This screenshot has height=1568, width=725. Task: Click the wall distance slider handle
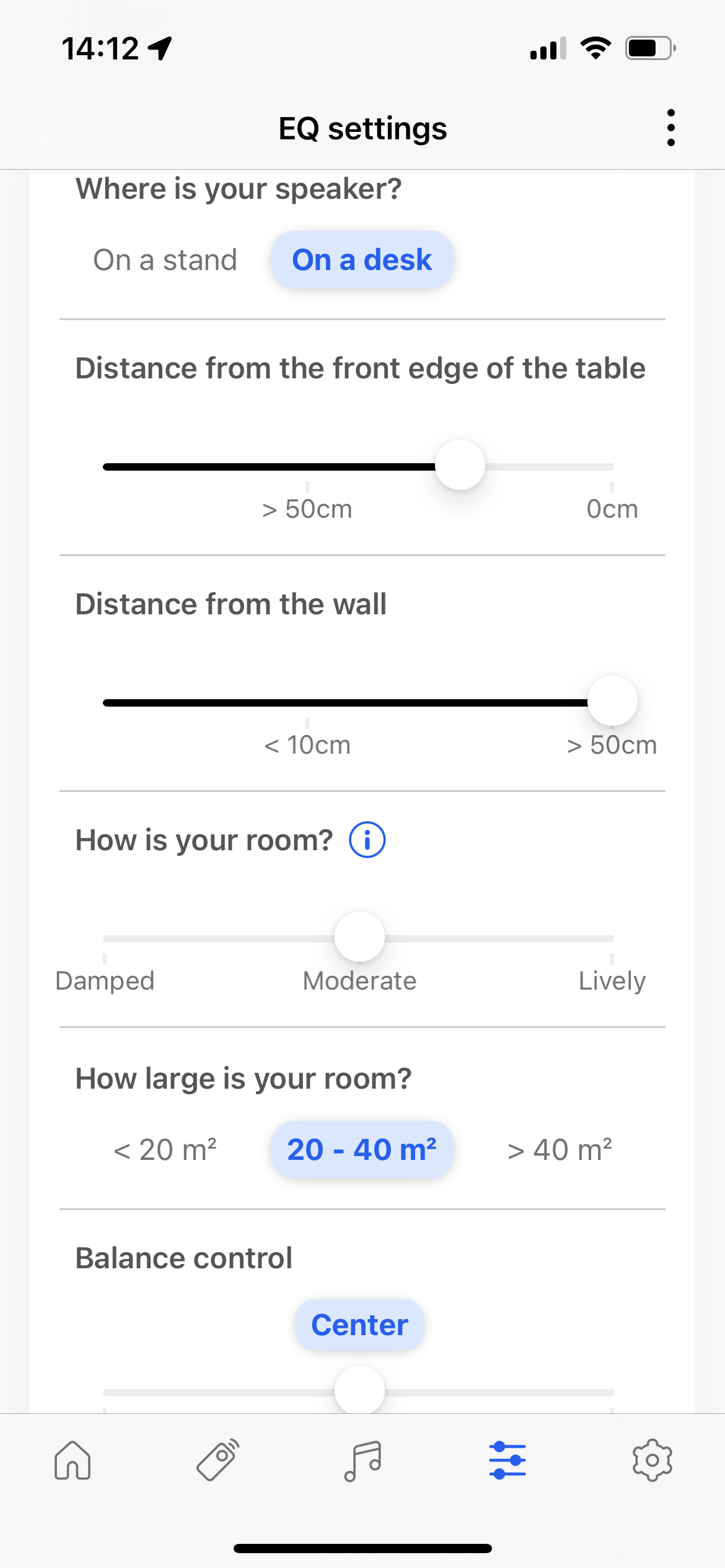612,701
